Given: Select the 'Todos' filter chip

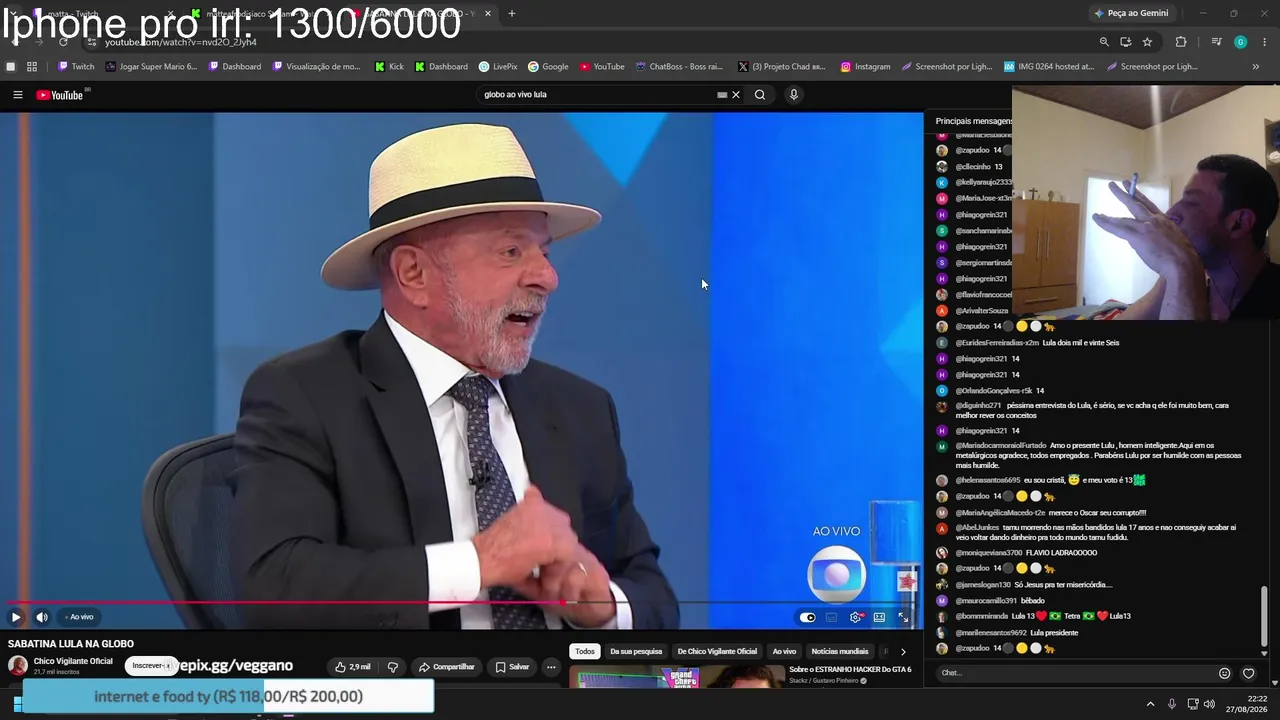Looking at the screenshot, I should pos(585,651).
